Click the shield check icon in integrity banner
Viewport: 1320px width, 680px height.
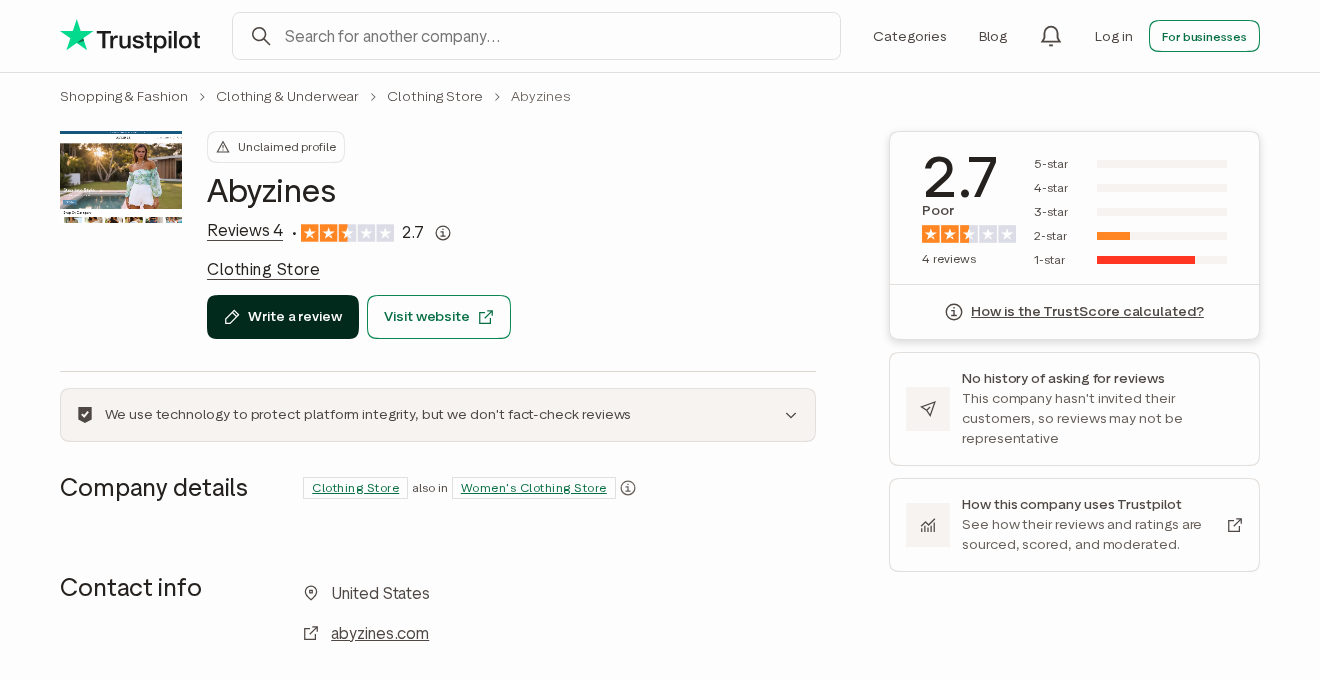[x=85, y=415]
